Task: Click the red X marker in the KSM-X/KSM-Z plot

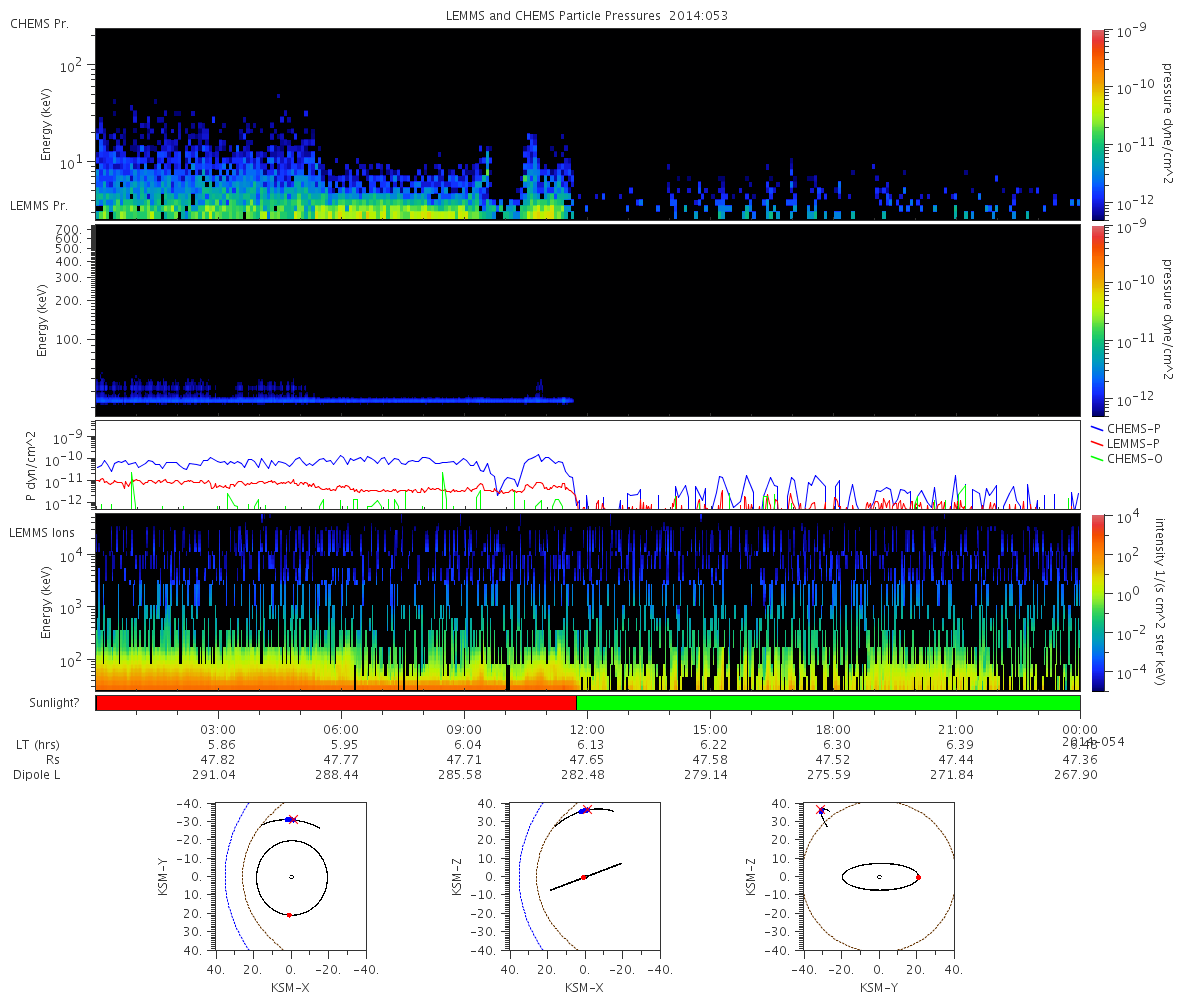Action: 588,810
